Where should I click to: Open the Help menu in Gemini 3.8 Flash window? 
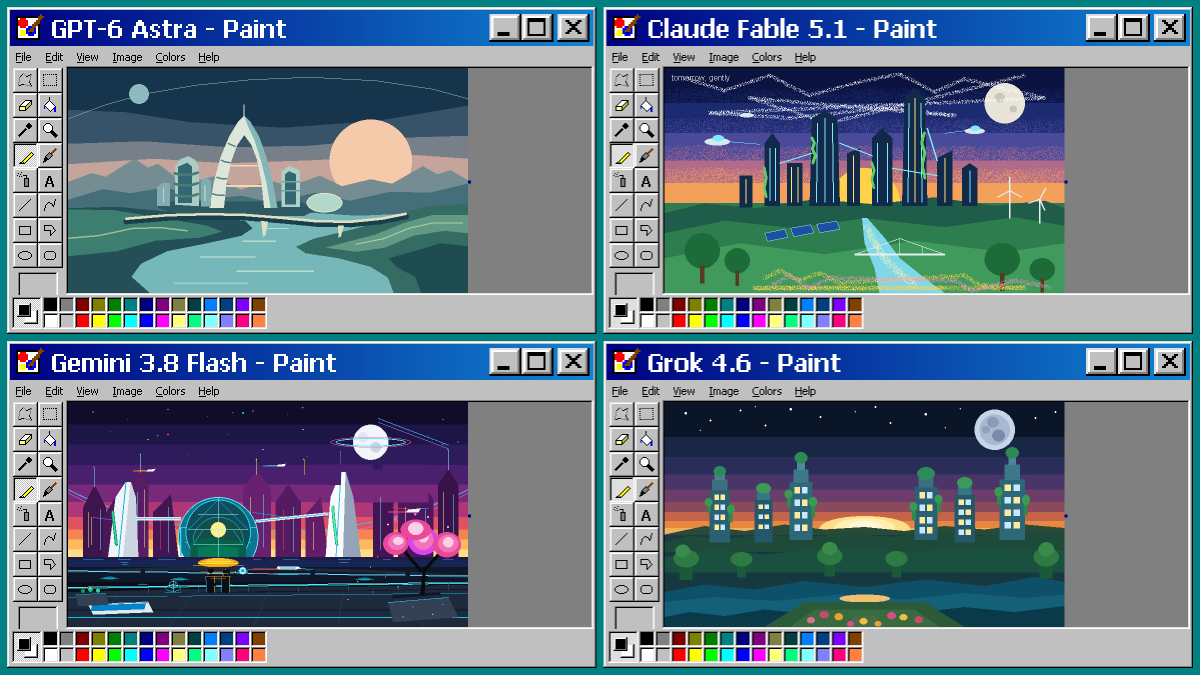[x=208, y=391]
